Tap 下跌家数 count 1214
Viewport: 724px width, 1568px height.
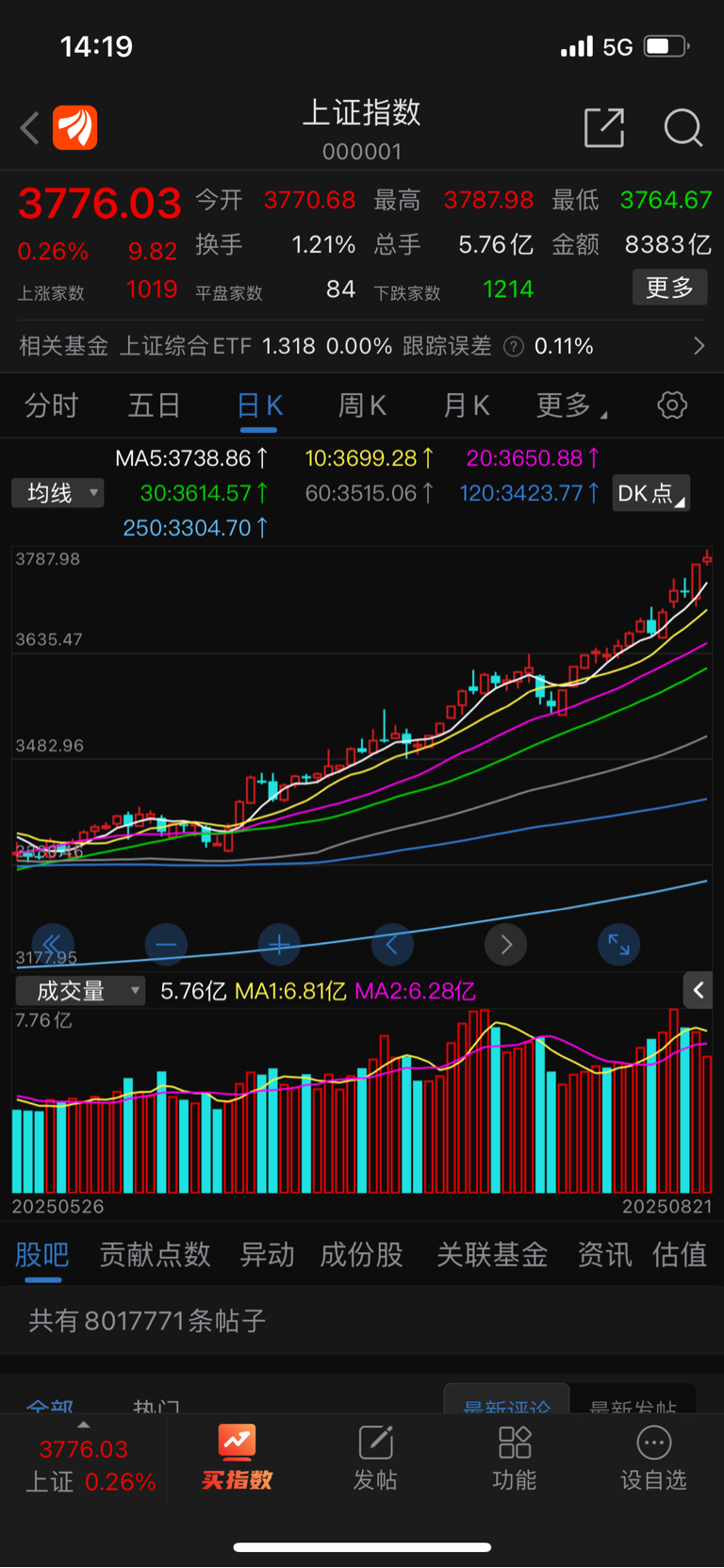coord(508,289)
